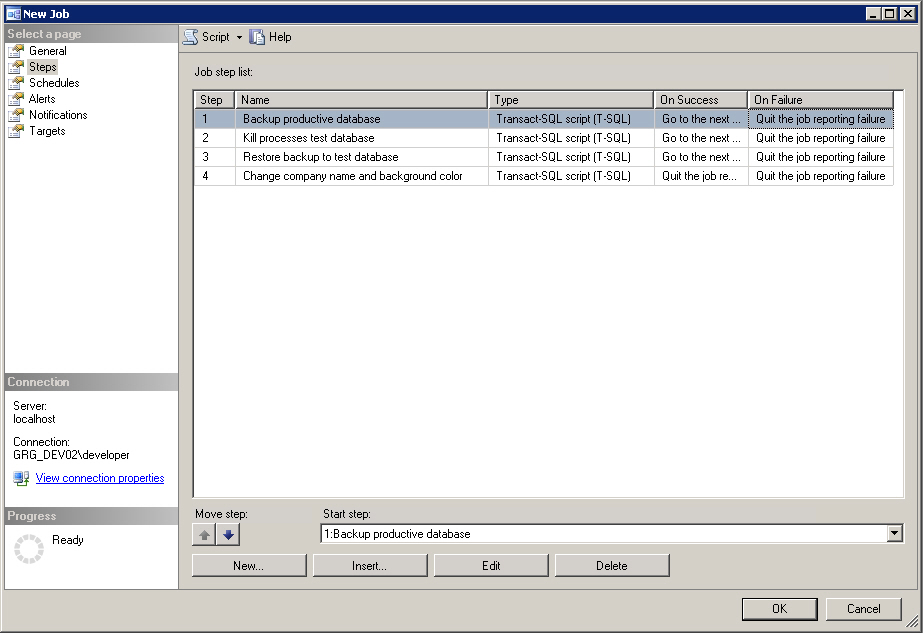
Task: Click step number 4 cell
Action: 214,175
